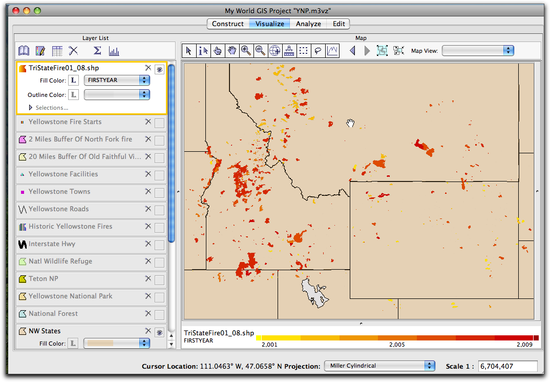Show the layer's data table via grid icon

[57, 51]
